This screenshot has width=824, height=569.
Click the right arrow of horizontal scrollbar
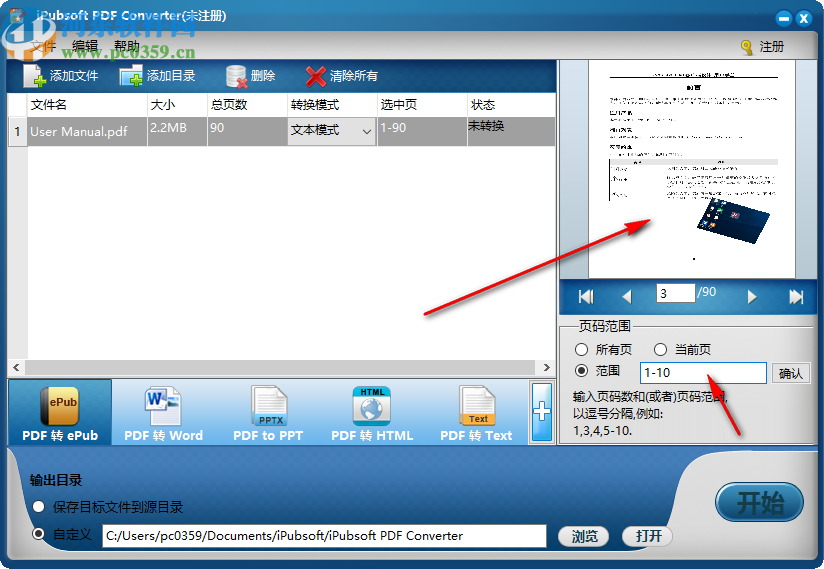click(x=547, y=367)
